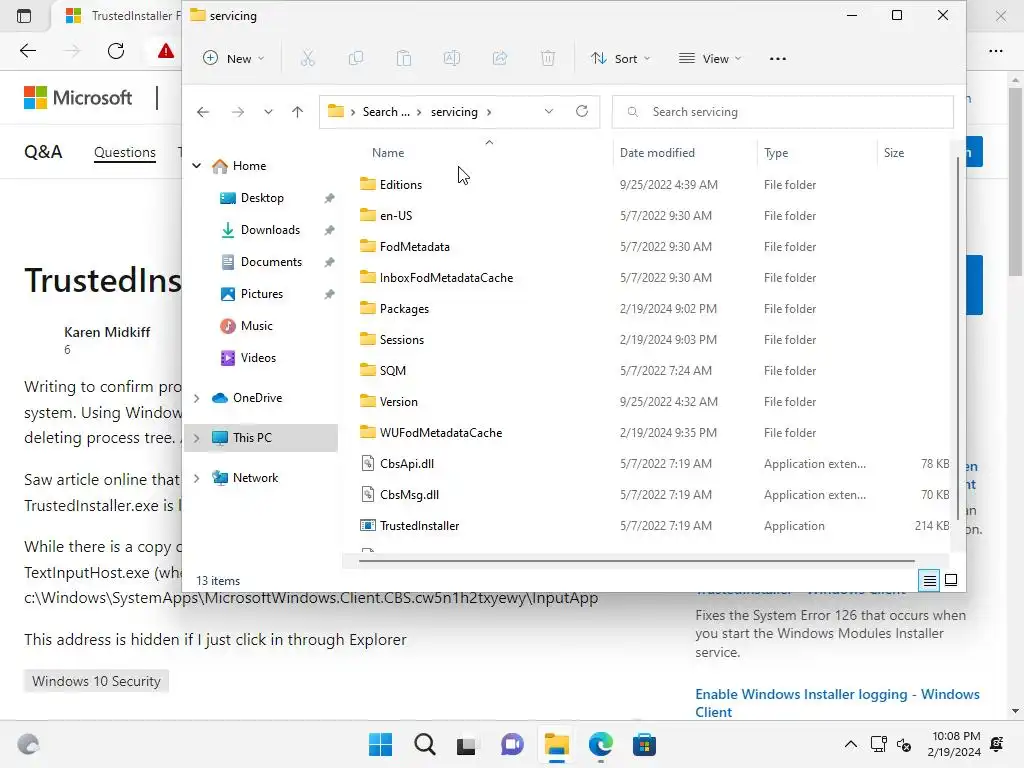The width and height of the screenshot is (1024, 768).
Task: Switch to details view layout icon
Action: click(x=929, y=580)
